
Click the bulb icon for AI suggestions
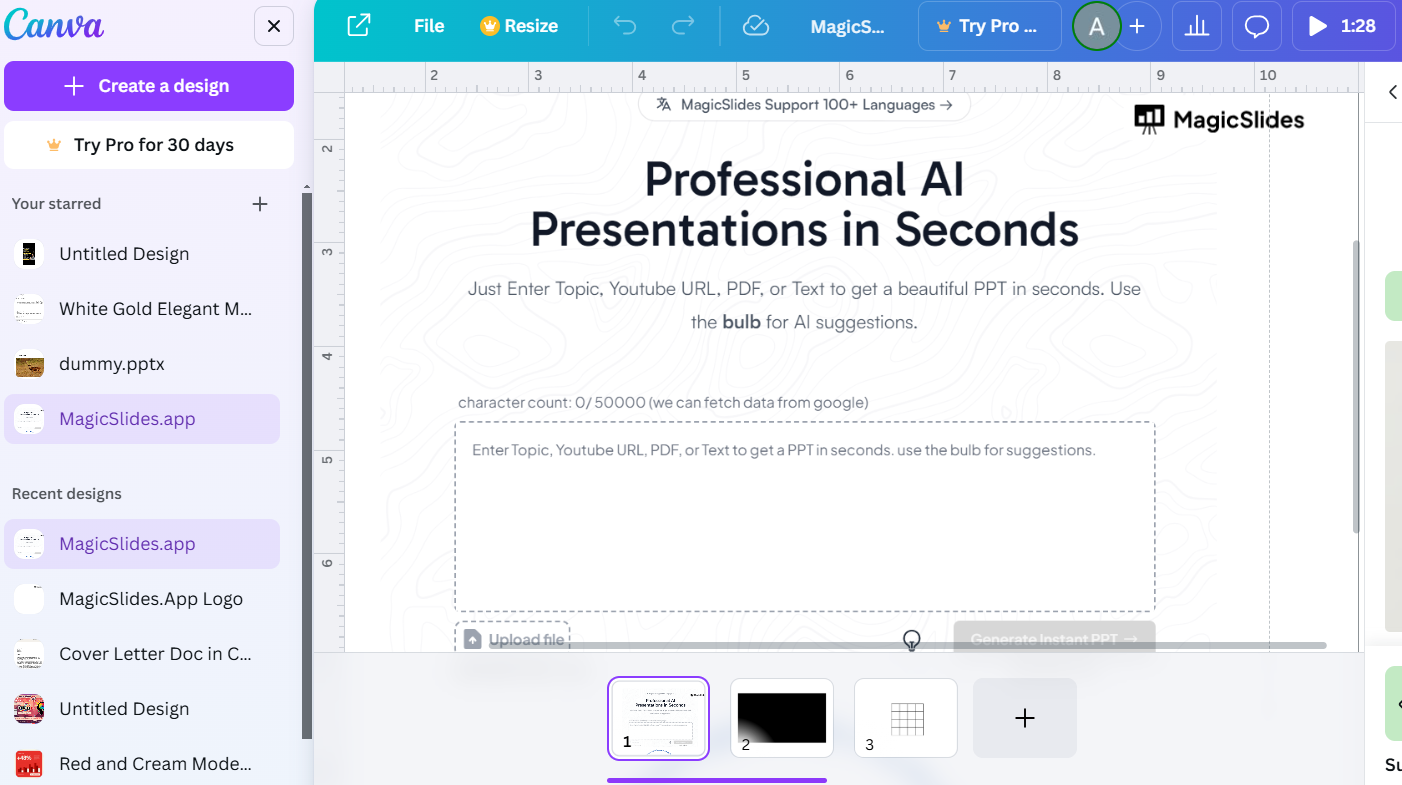911,640
